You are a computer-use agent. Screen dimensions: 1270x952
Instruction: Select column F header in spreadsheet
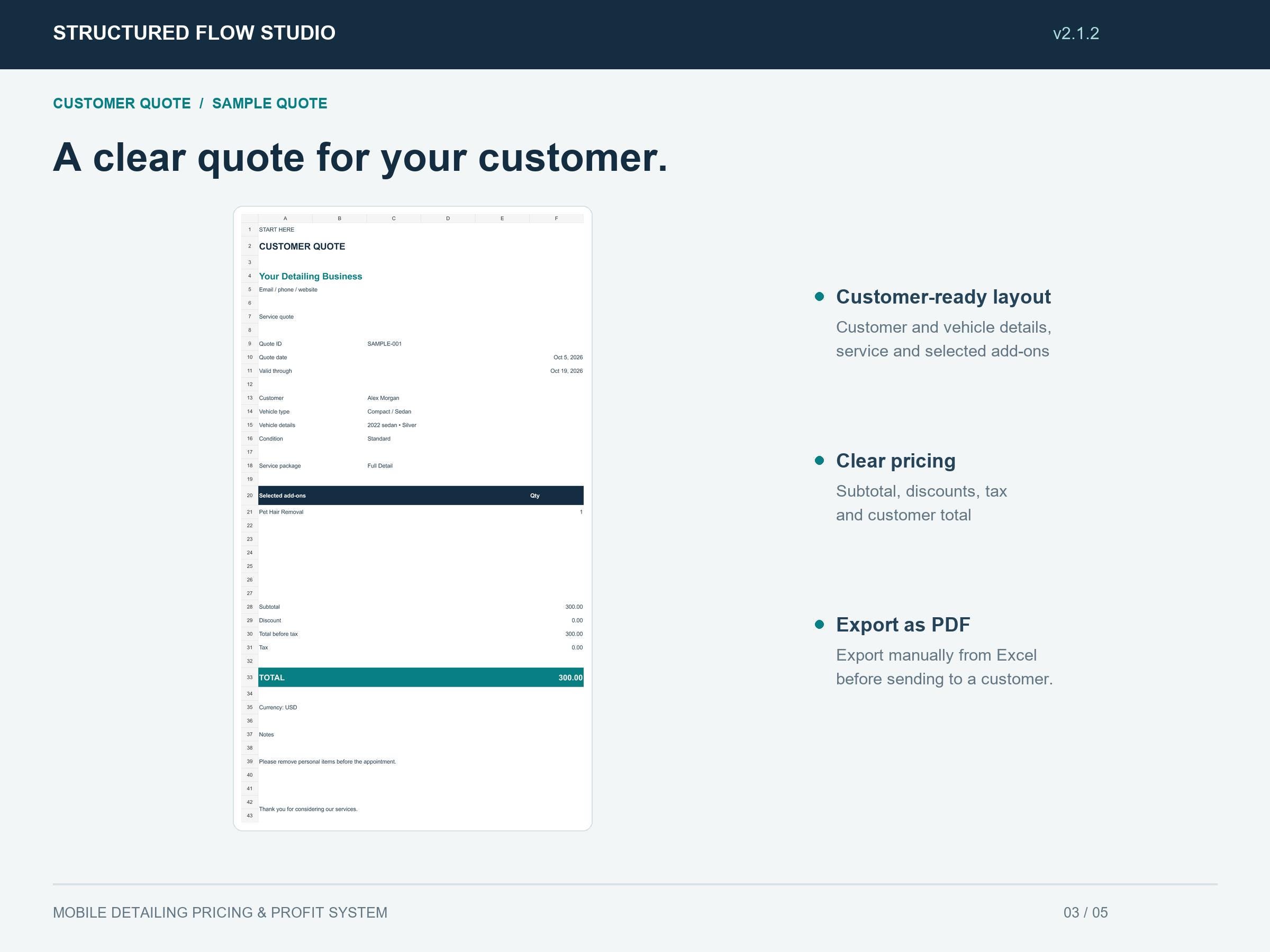556,218
